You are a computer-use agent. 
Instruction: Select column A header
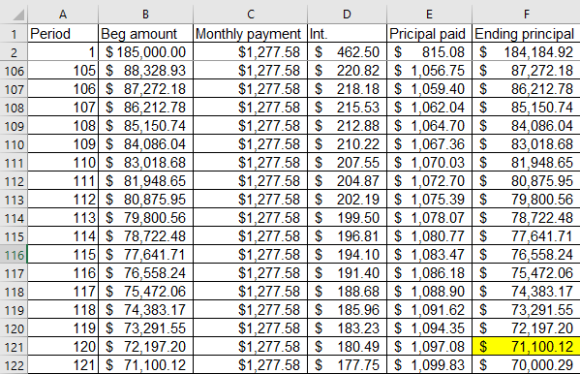click(x=63, y=14)
